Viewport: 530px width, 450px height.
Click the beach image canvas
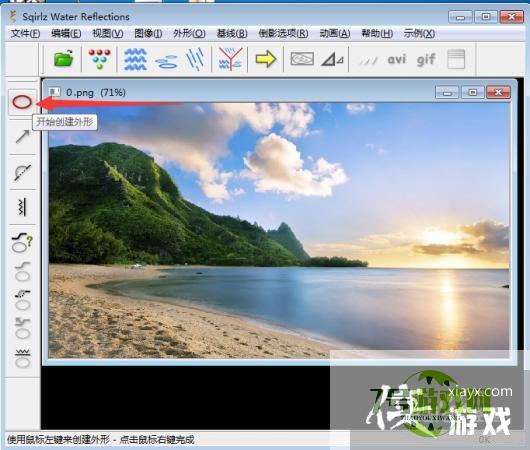[x=279, y=230]
